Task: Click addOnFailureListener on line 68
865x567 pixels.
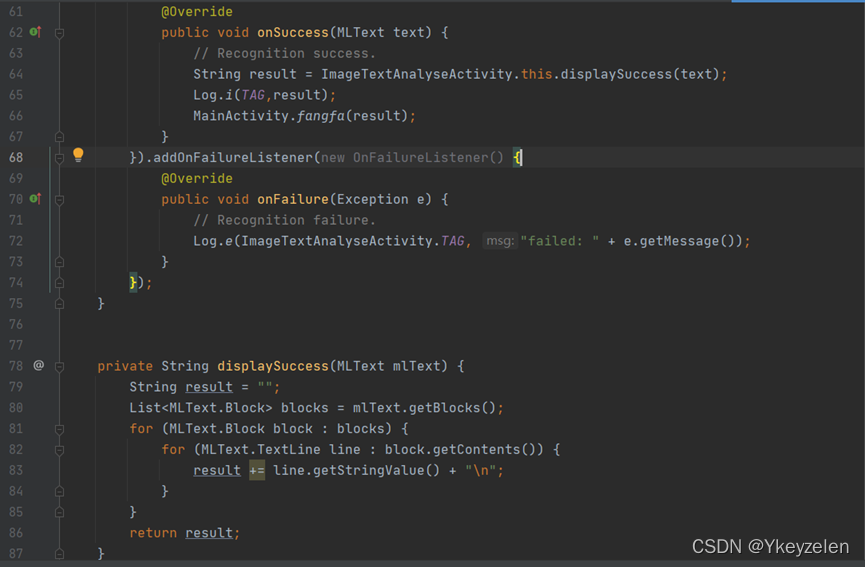Action: coord(233,158)
